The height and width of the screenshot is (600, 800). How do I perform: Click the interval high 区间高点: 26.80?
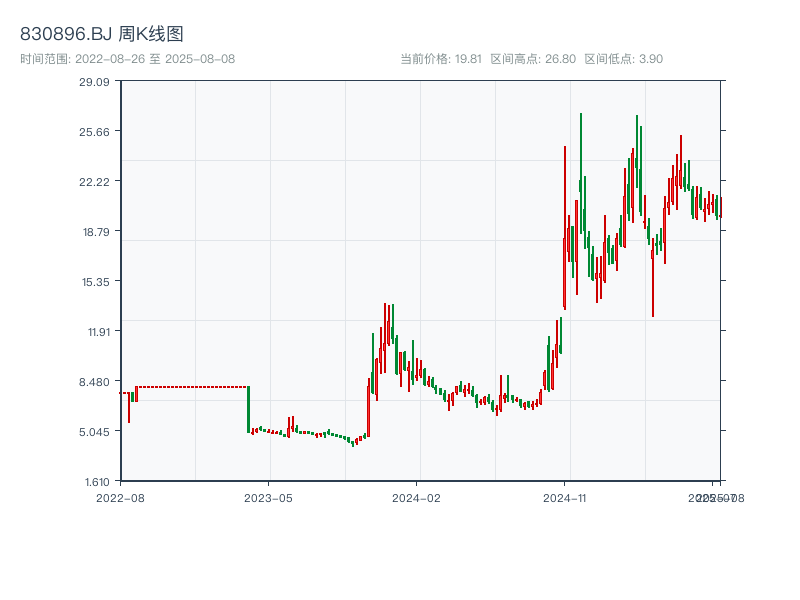[x=533, y=59]
